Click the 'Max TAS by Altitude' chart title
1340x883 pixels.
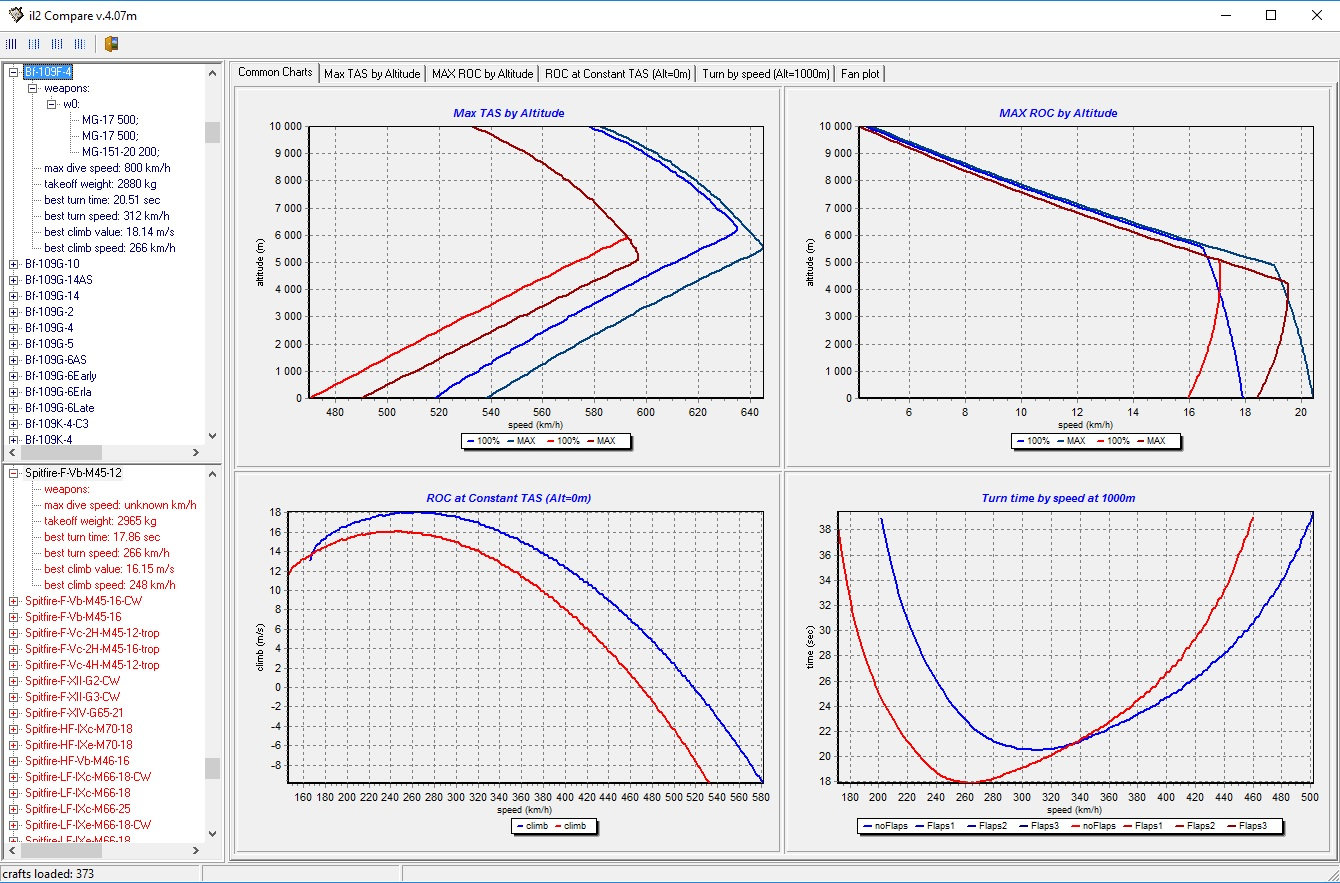(x=509, y=113)
